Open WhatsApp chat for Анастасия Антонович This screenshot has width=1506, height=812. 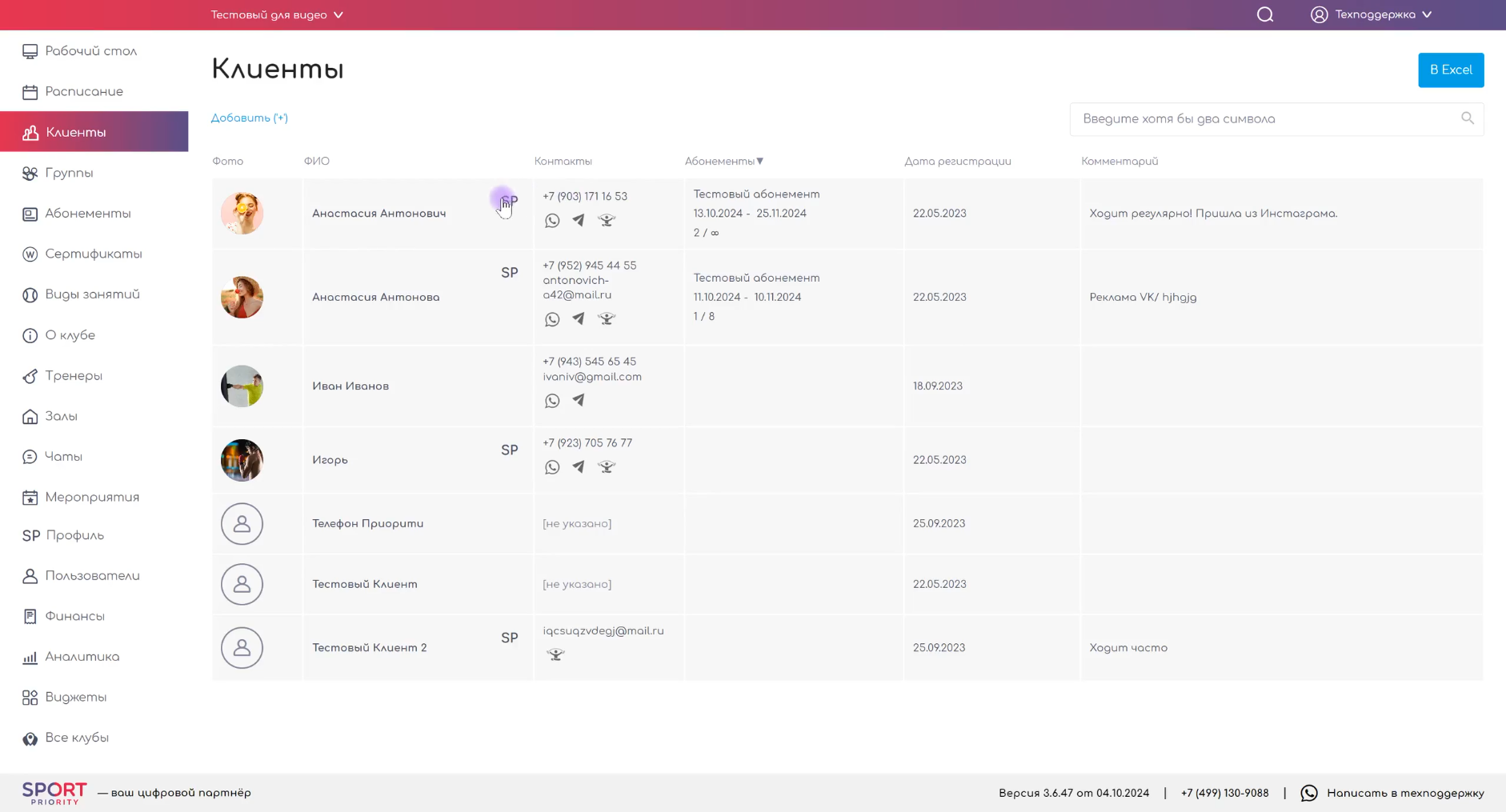pyautogui.click(x=552, y=221)
